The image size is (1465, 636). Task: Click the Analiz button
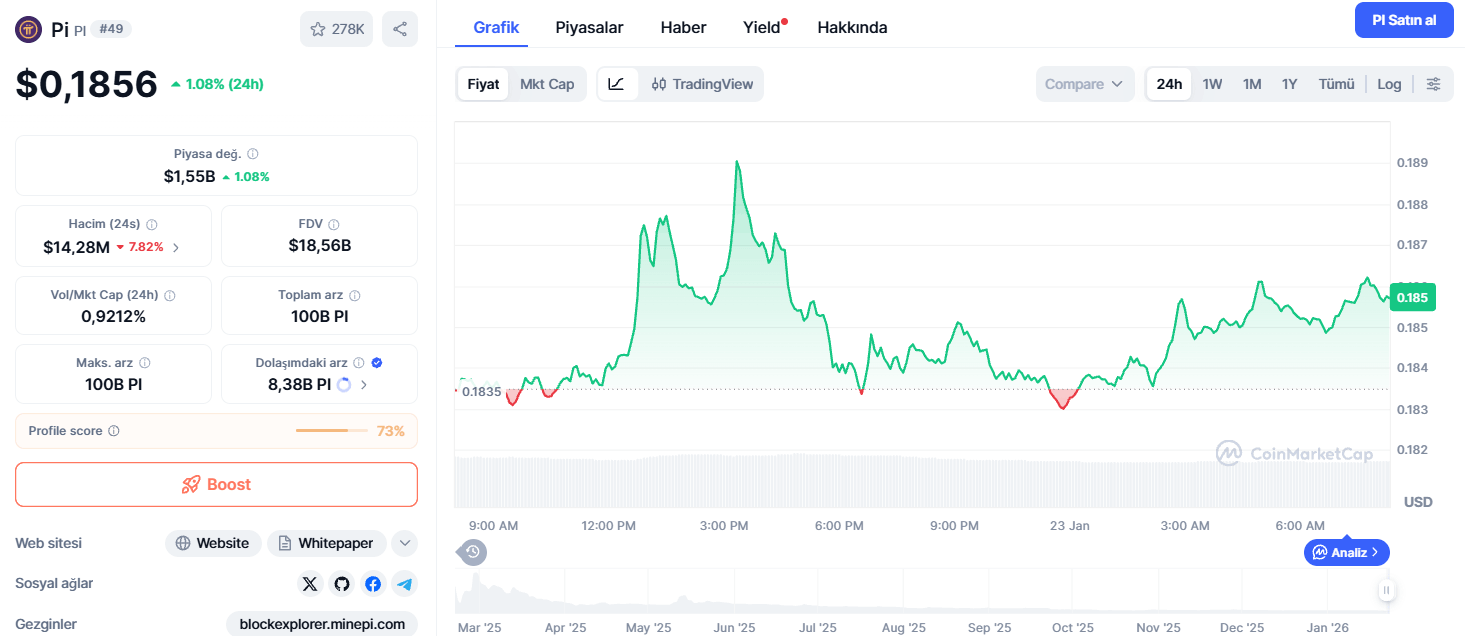tap(1347, 552)
